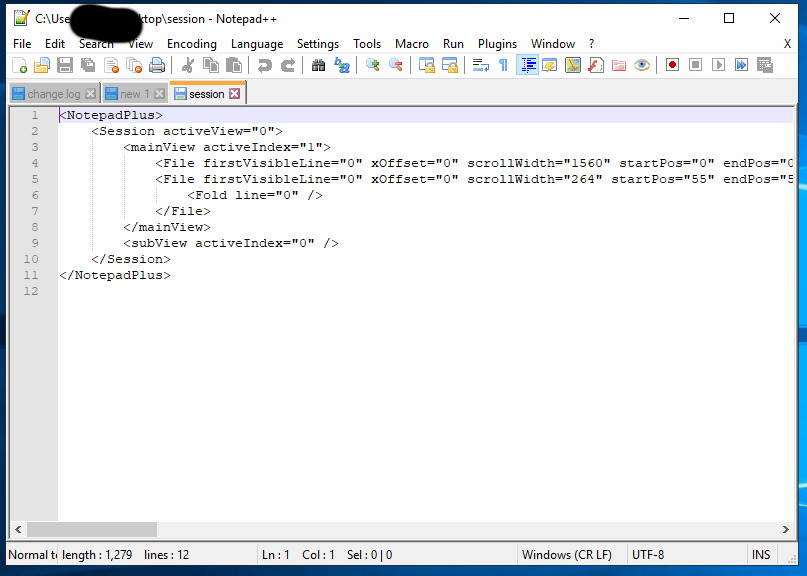Open the Find dialog icon
This screenshot has width=807, height=576.
point(316,64)
